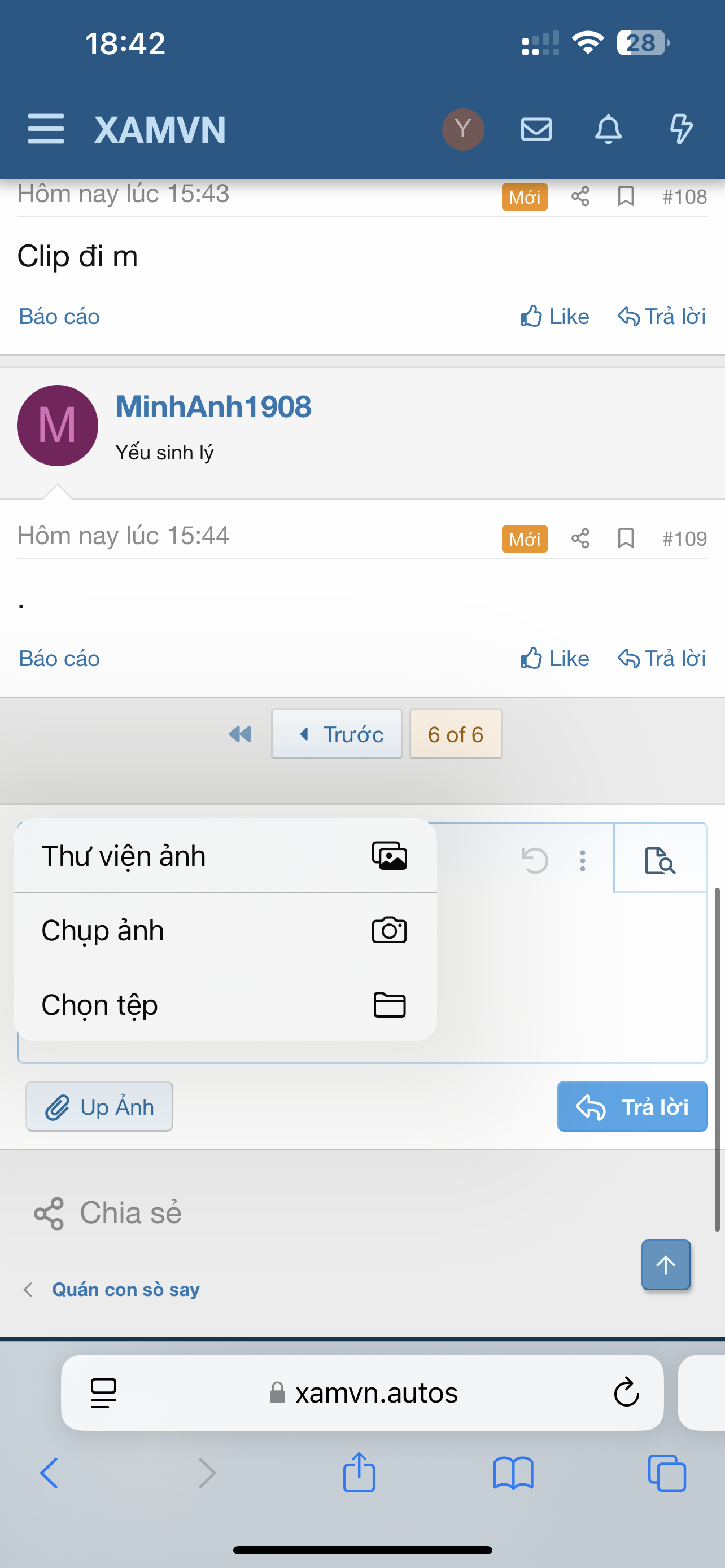
Task: Open the editor's three-dot more options
Action: 583,860
